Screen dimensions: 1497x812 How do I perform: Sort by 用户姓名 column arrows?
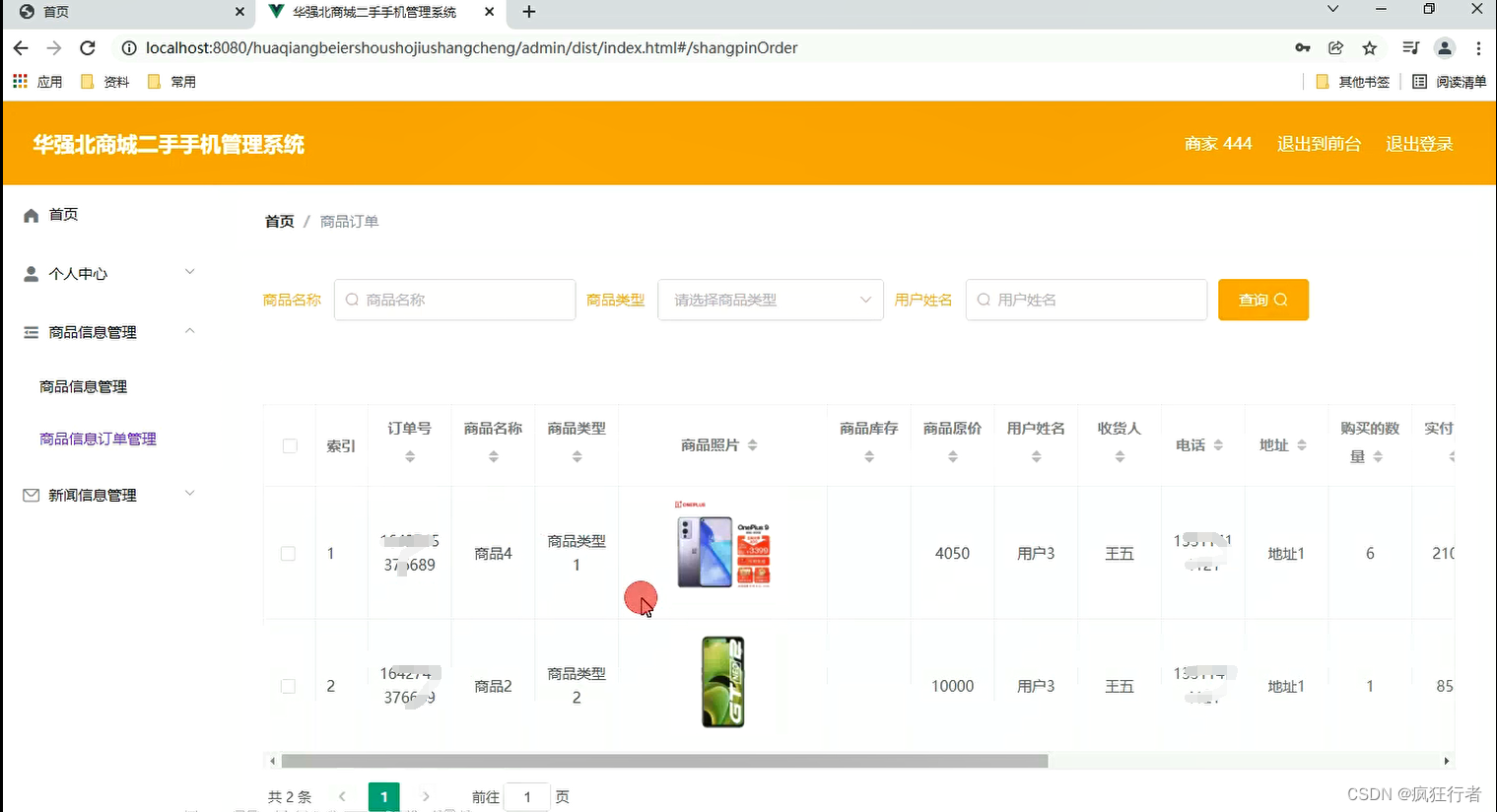(1037, 457)
